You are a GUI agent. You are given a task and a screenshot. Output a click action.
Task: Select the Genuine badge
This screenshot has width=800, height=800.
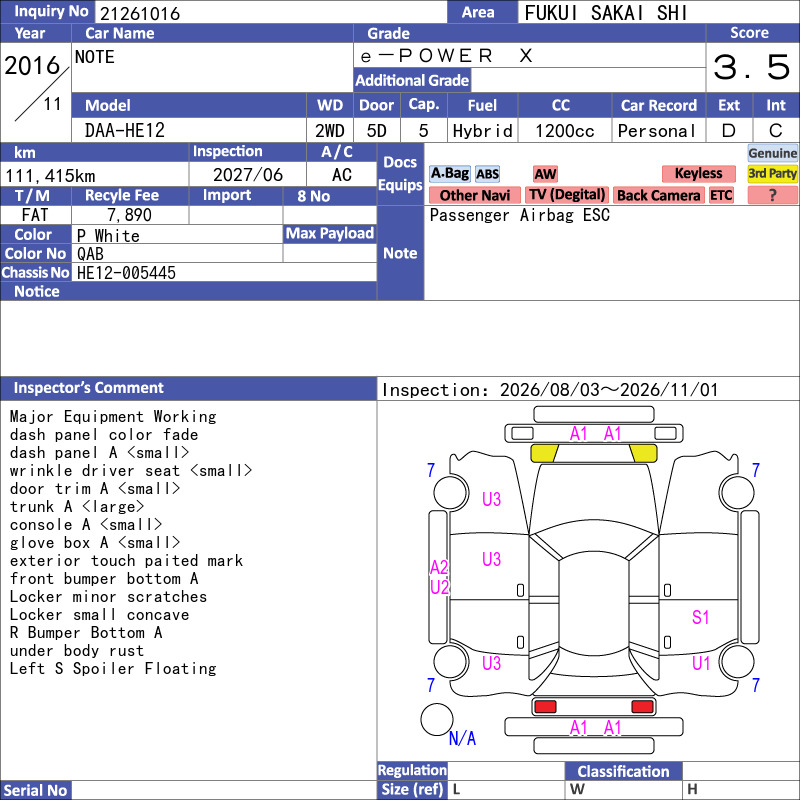tap(772, 153)
